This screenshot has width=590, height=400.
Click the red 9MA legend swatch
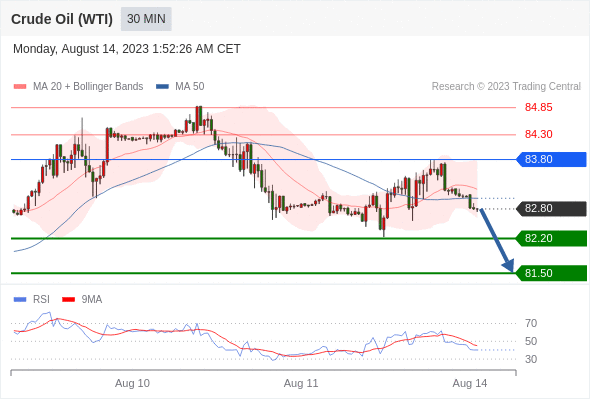68,300
